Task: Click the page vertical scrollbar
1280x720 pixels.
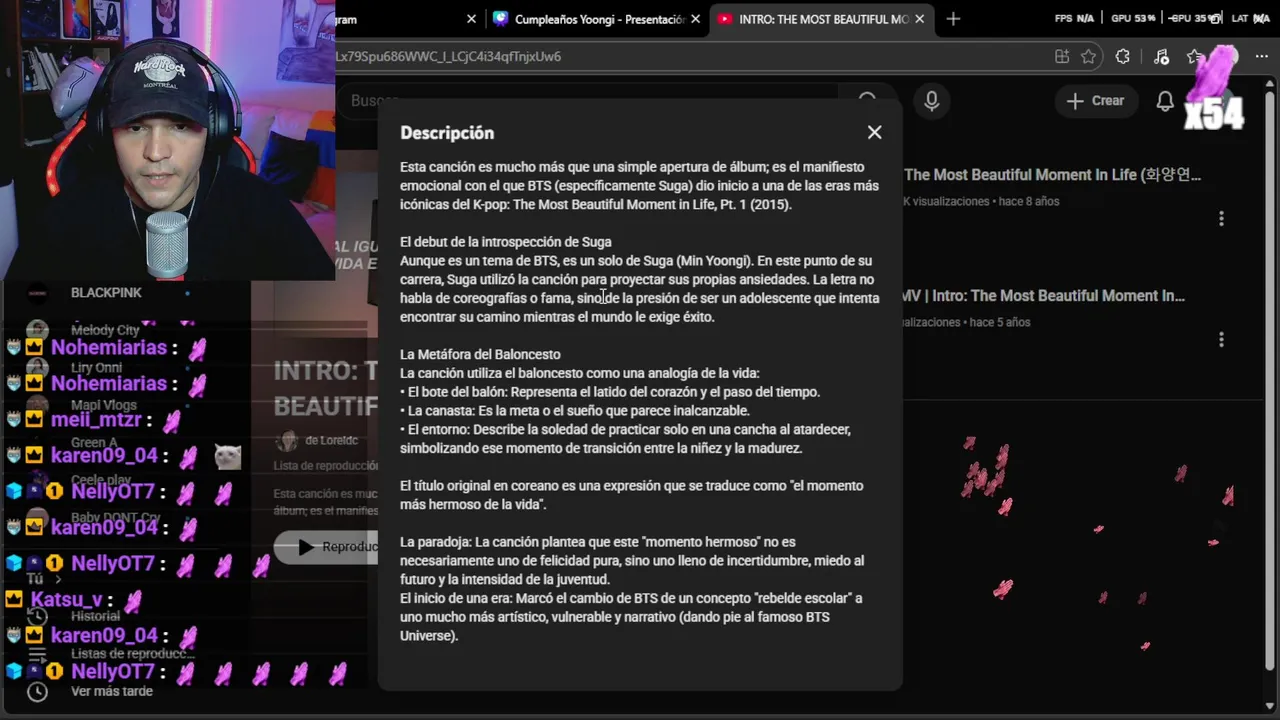Action: click(x=1271, y=380)
